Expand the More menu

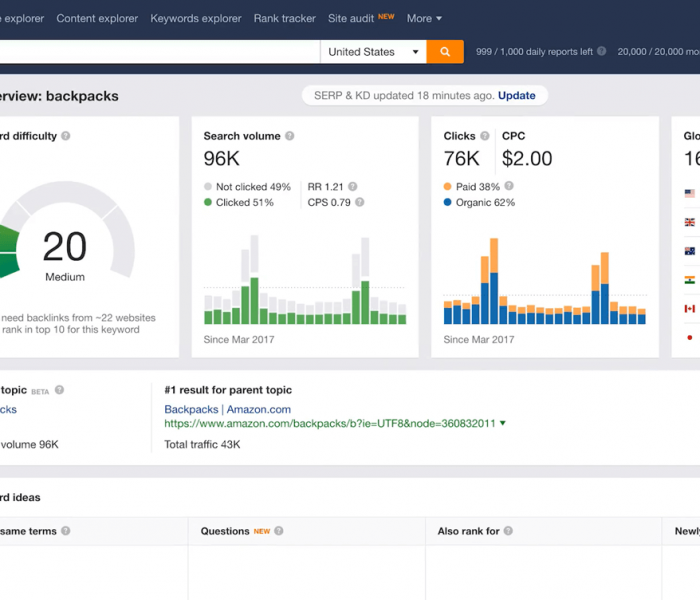pyautogui.click(x=424, y=18)
